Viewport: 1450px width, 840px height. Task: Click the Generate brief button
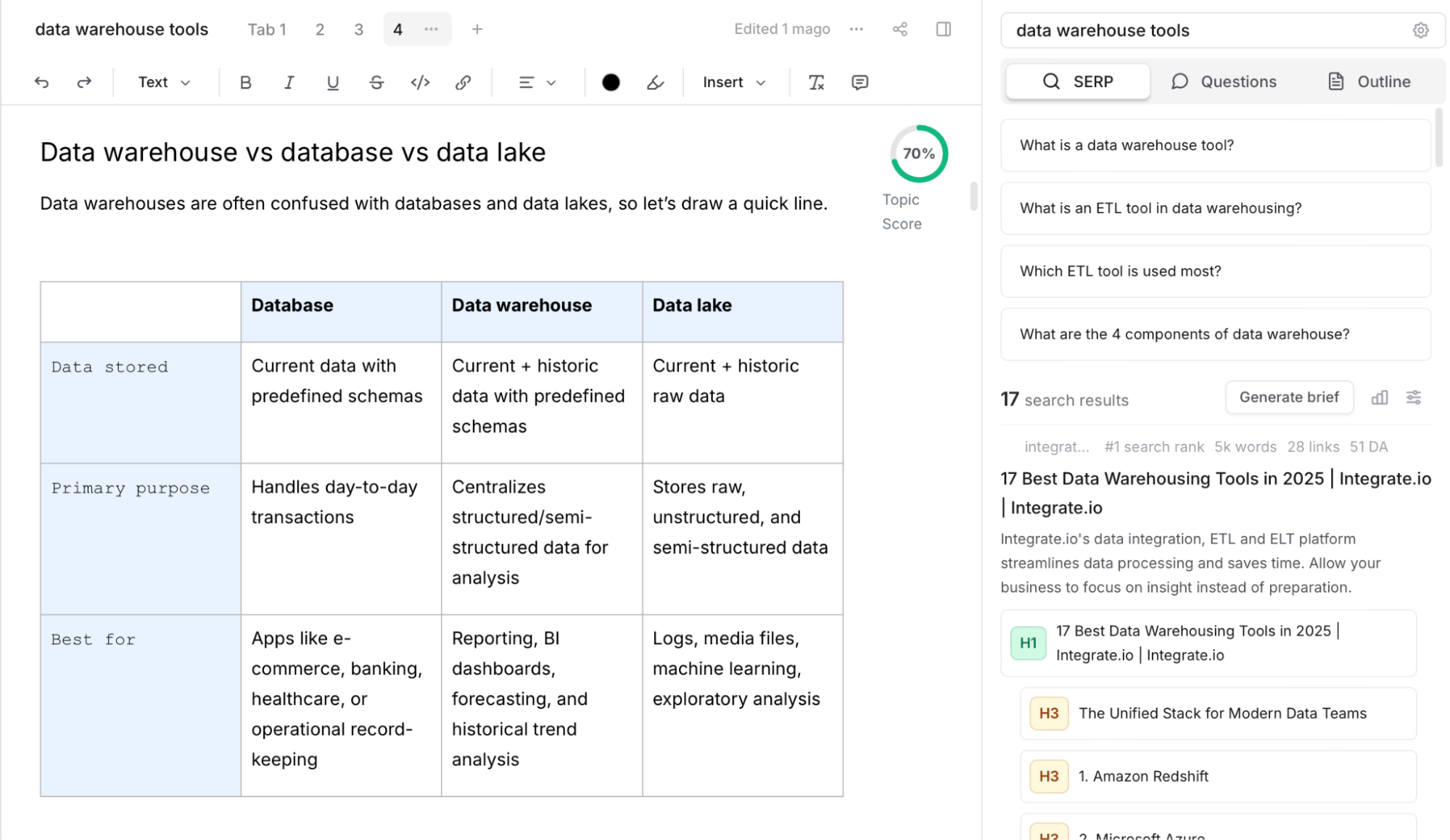tap(1288, 398)
